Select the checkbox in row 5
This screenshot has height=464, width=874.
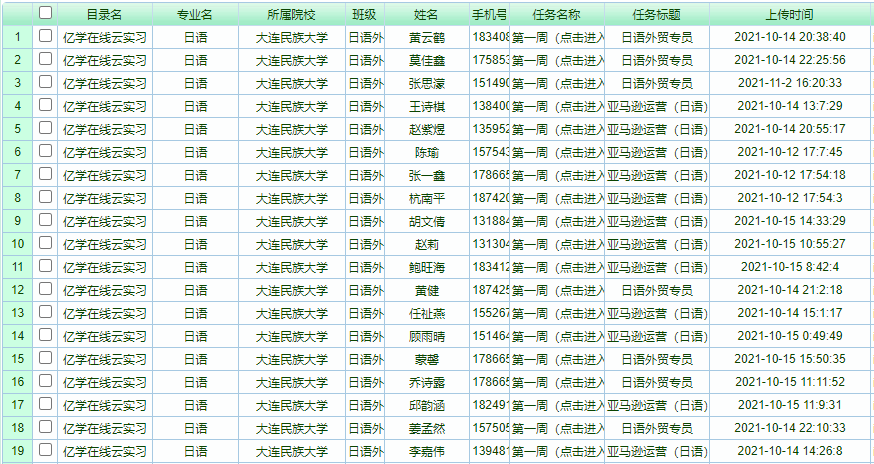[45, 128]
